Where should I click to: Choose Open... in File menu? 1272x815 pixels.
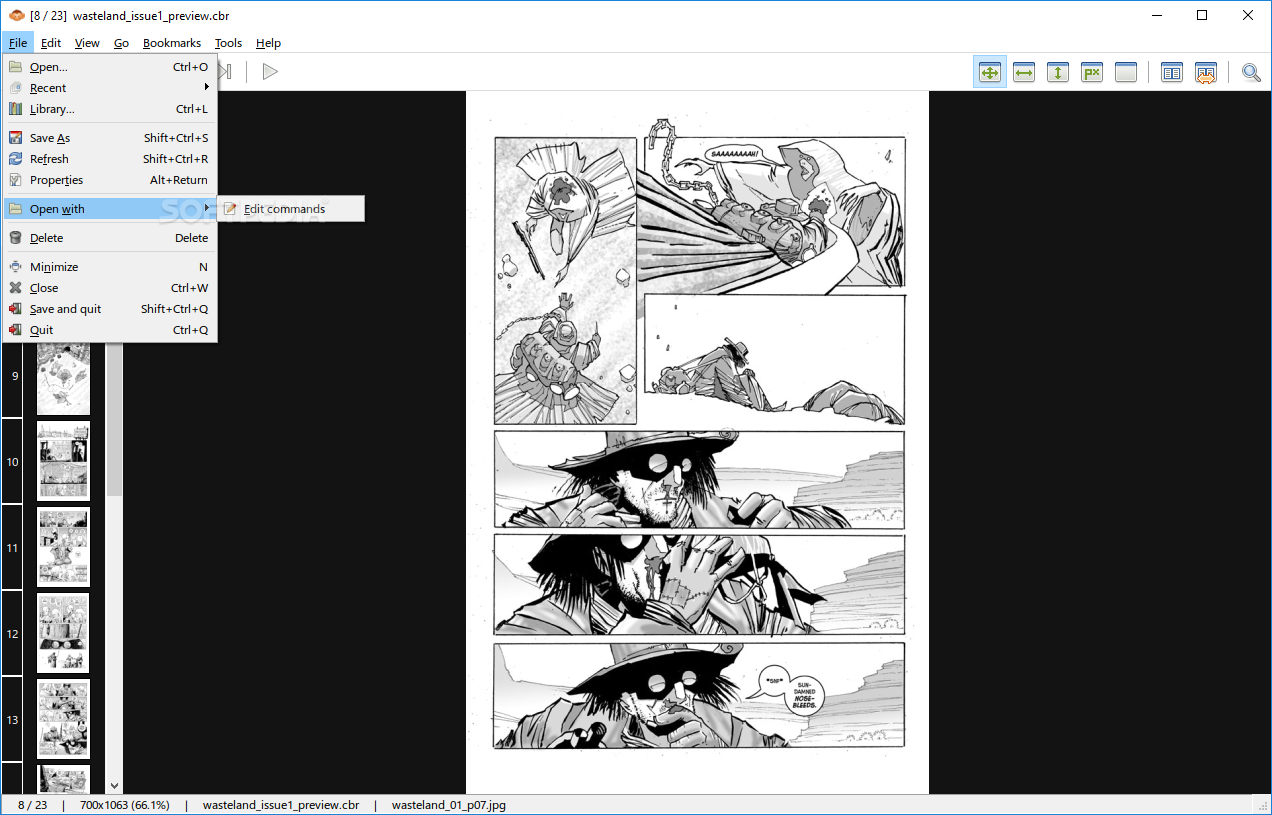click(110, 67)
